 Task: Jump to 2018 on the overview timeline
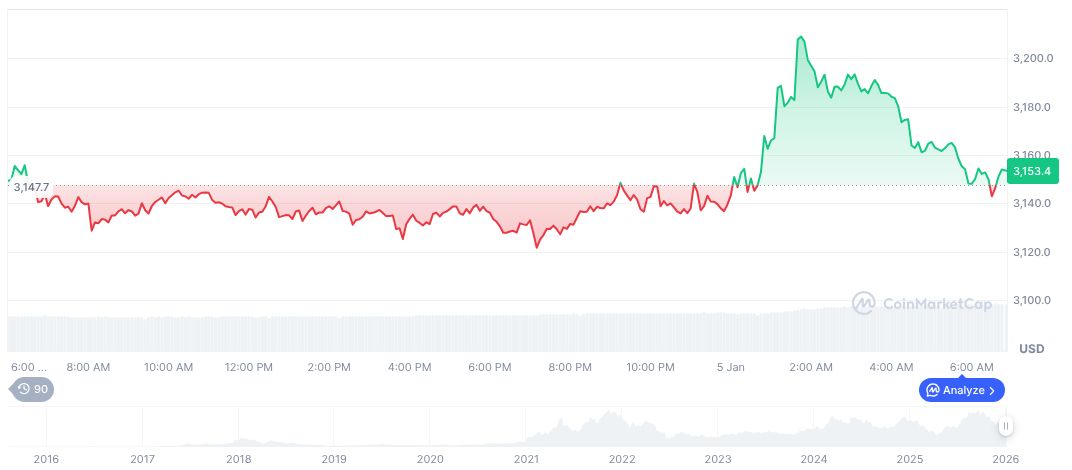[238, 458]
